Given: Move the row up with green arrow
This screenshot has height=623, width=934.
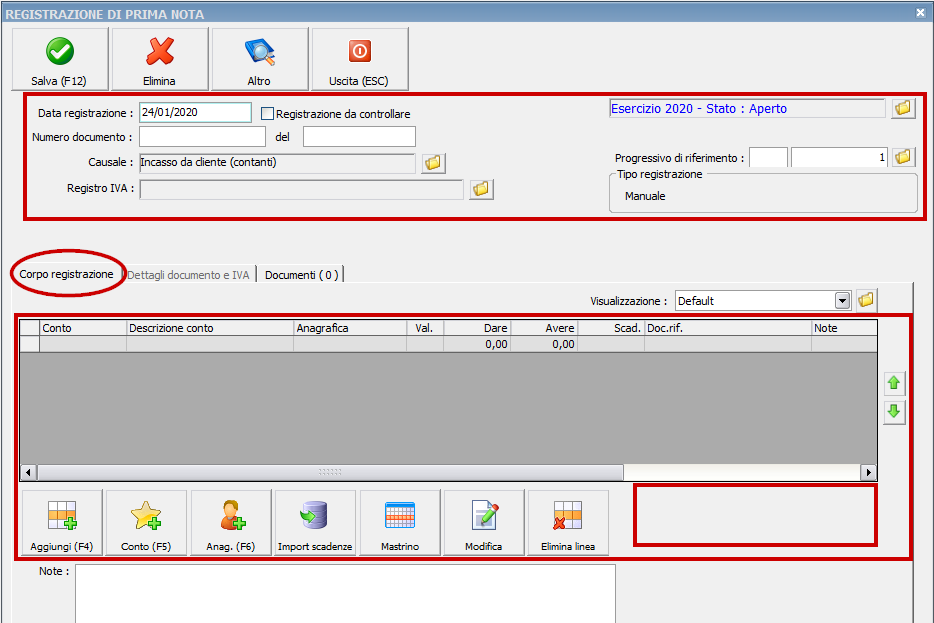Looking at the screenshot, I should pyautogui.click(x=894, y=383).
